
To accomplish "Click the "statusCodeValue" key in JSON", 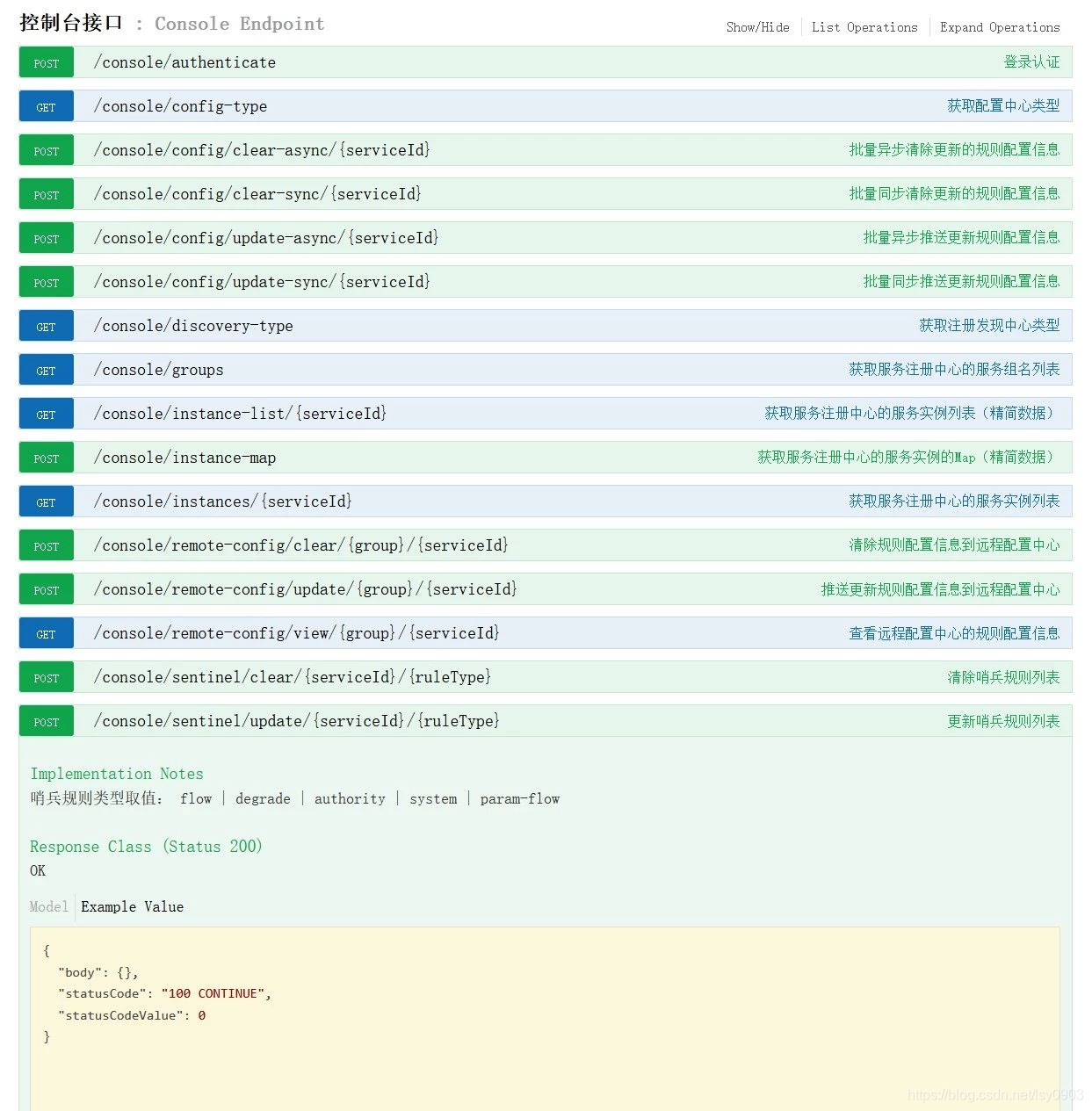I will (x=120, y=1015).
